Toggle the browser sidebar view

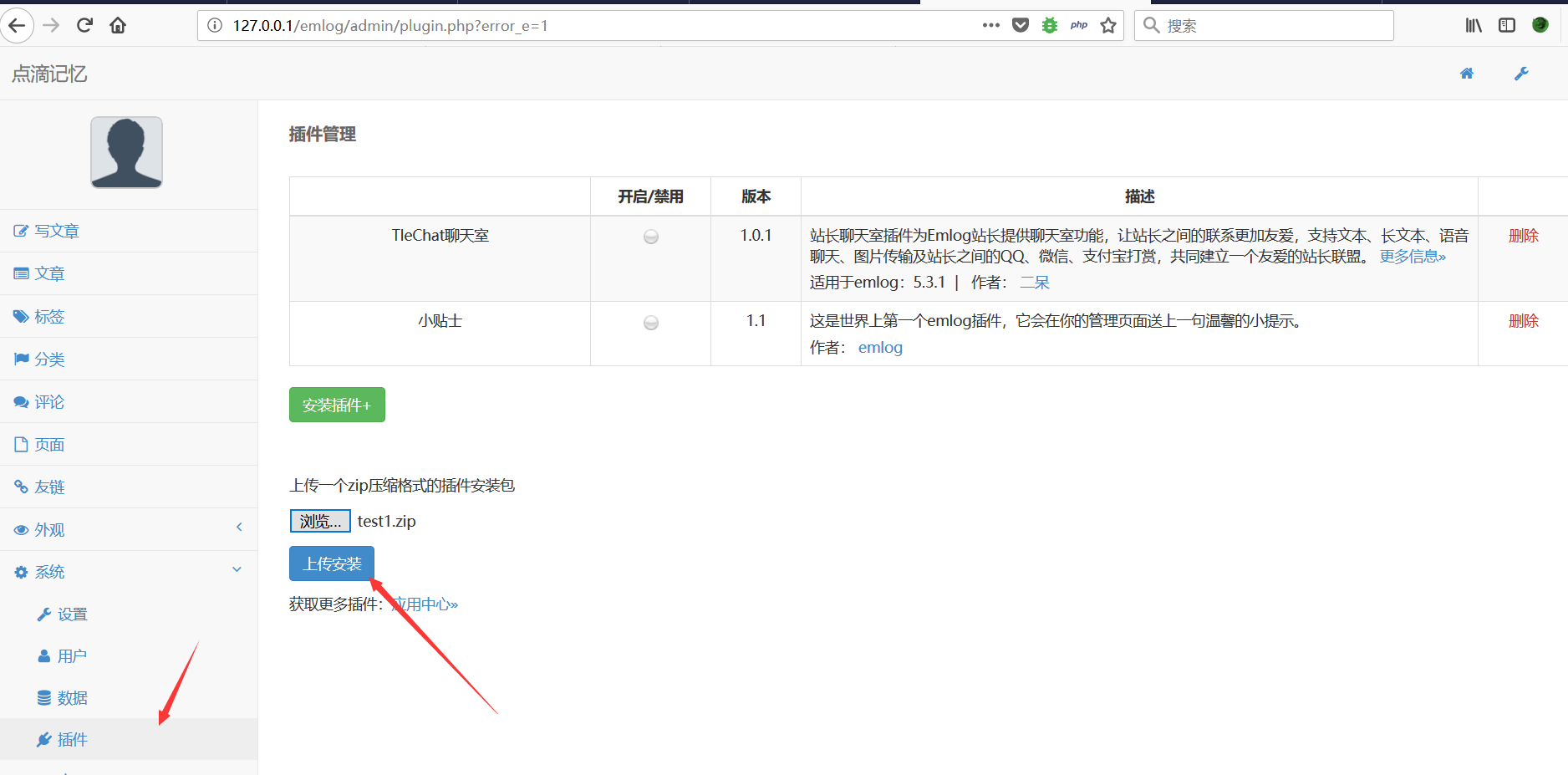pos(1507,25)
